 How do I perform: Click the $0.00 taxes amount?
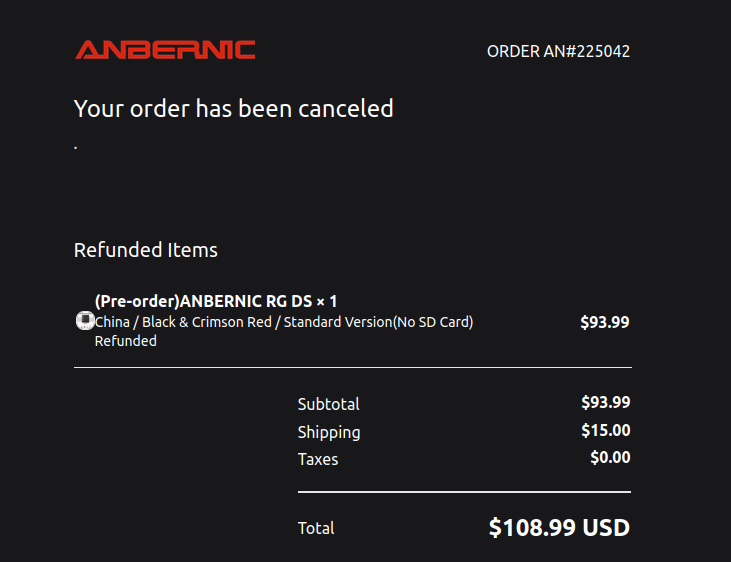pyautogui.click(x=610, y=457)
